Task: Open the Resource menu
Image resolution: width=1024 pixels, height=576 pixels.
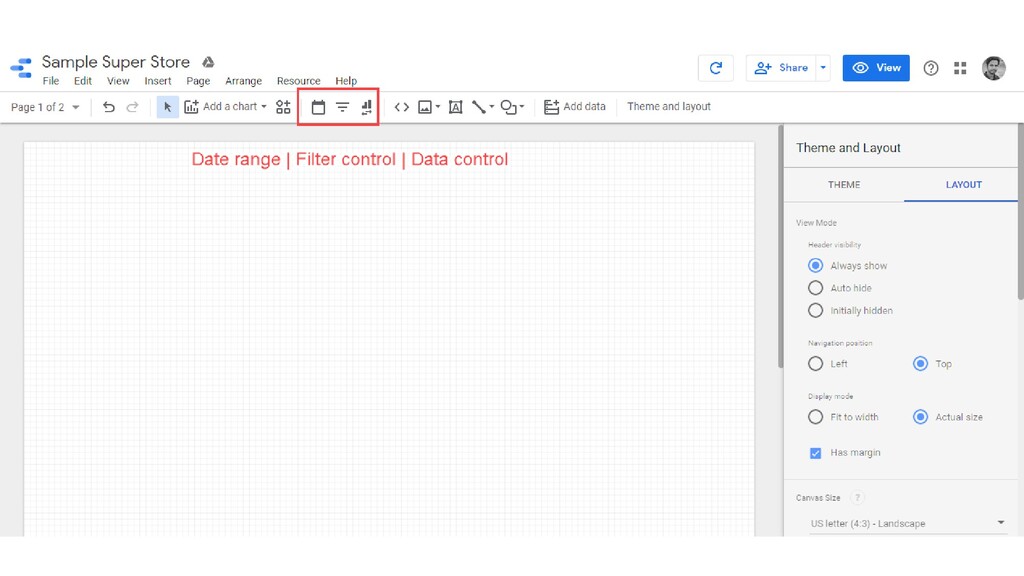Action: click(298, 81)
